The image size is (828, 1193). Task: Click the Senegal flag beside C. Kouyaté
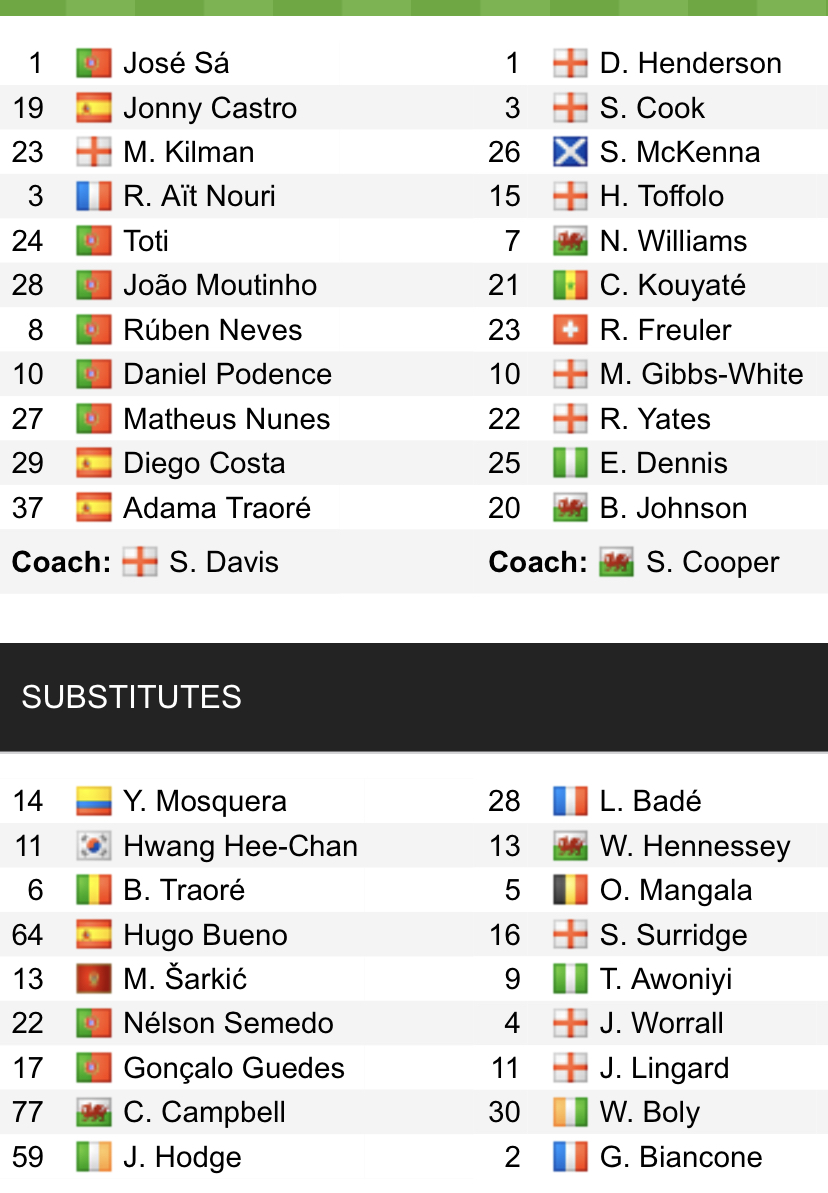pyautogui.click(x=570, y=285)
